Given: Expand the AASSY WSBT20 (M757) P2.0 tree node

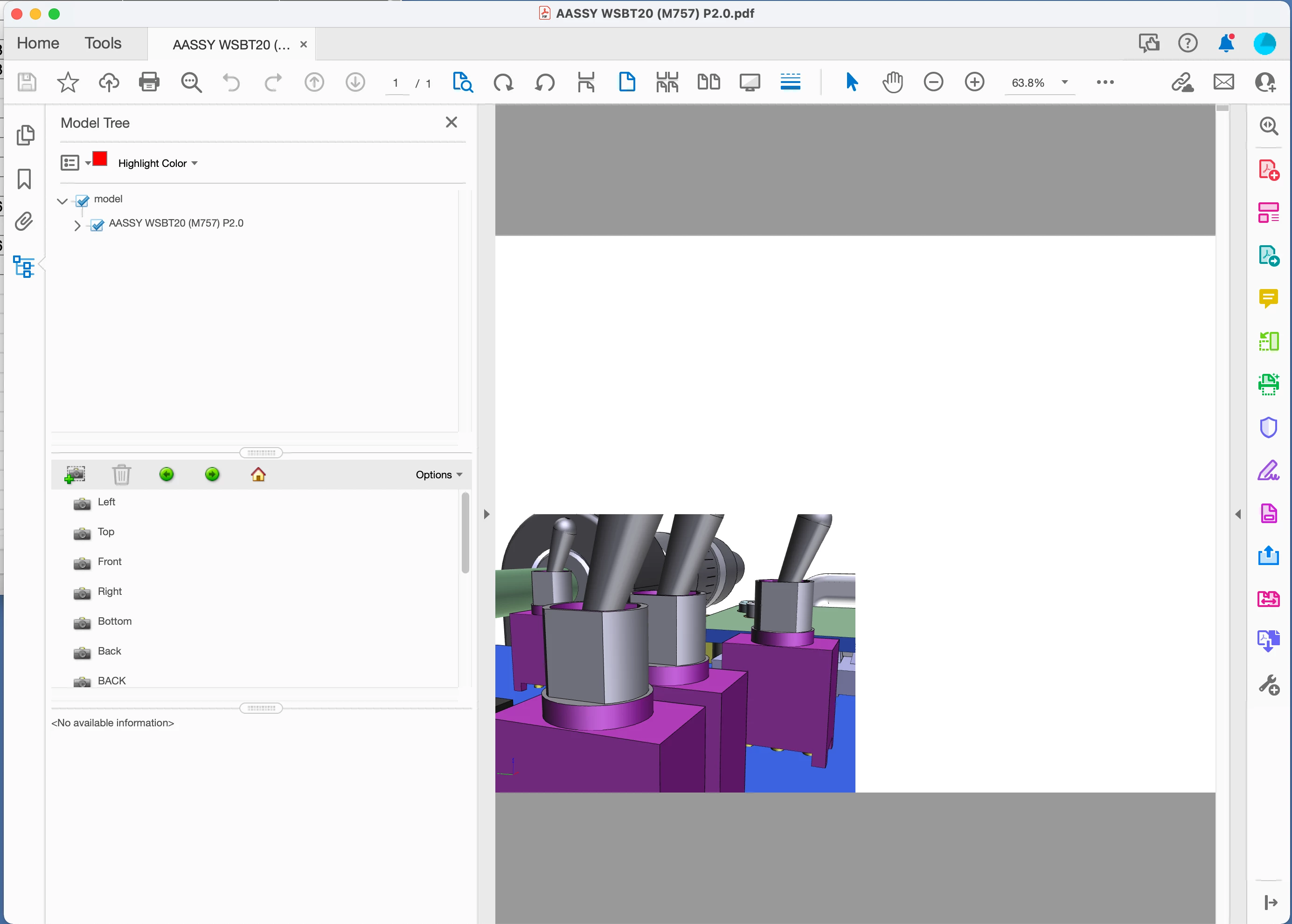Looking at the screenshot, I should point(77,225).
